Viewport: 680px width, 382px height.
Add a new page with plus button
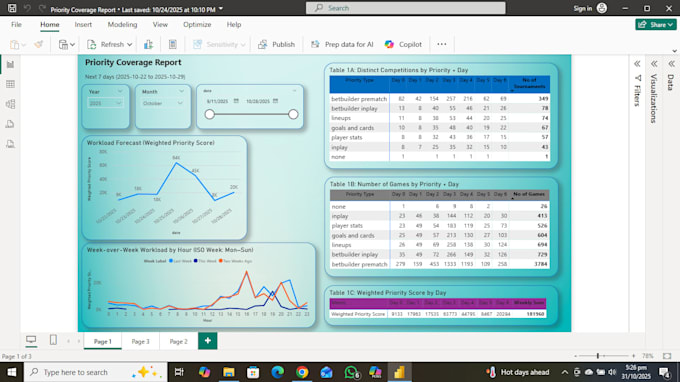click(208, 341)
